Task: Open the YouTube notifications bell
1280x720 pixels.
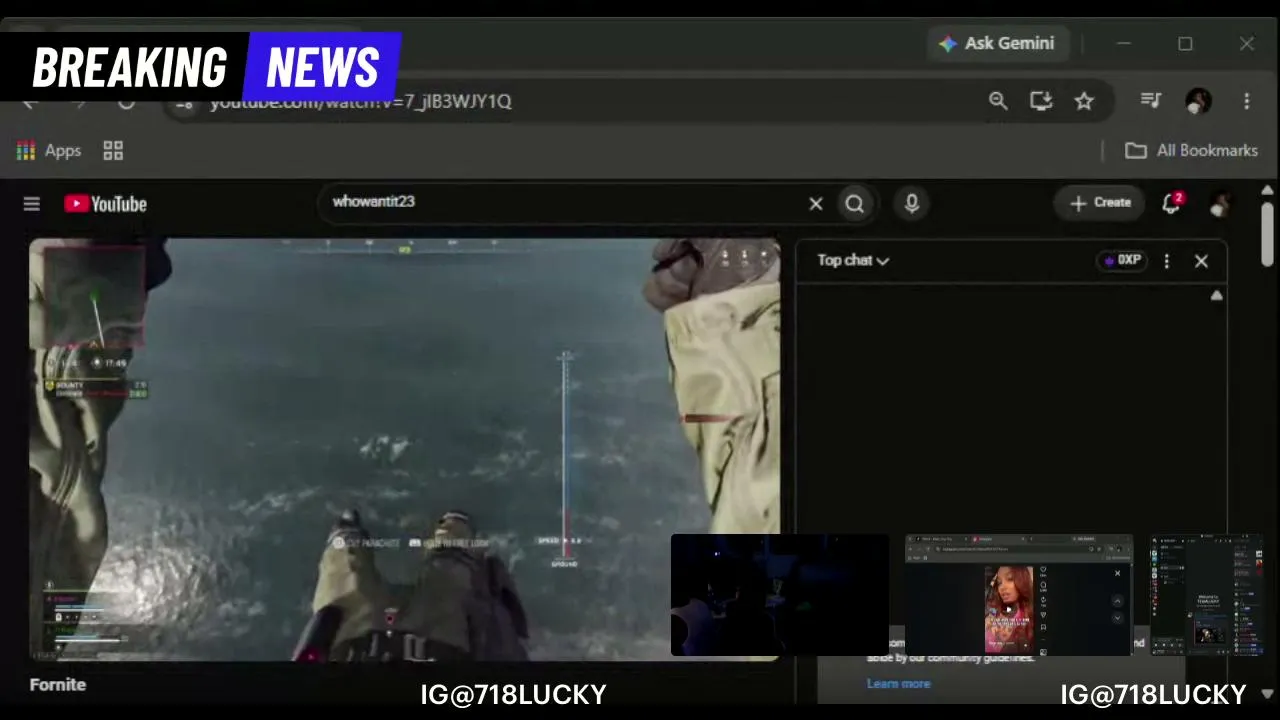Action: pyautogui.click(x=1172, y=203)
